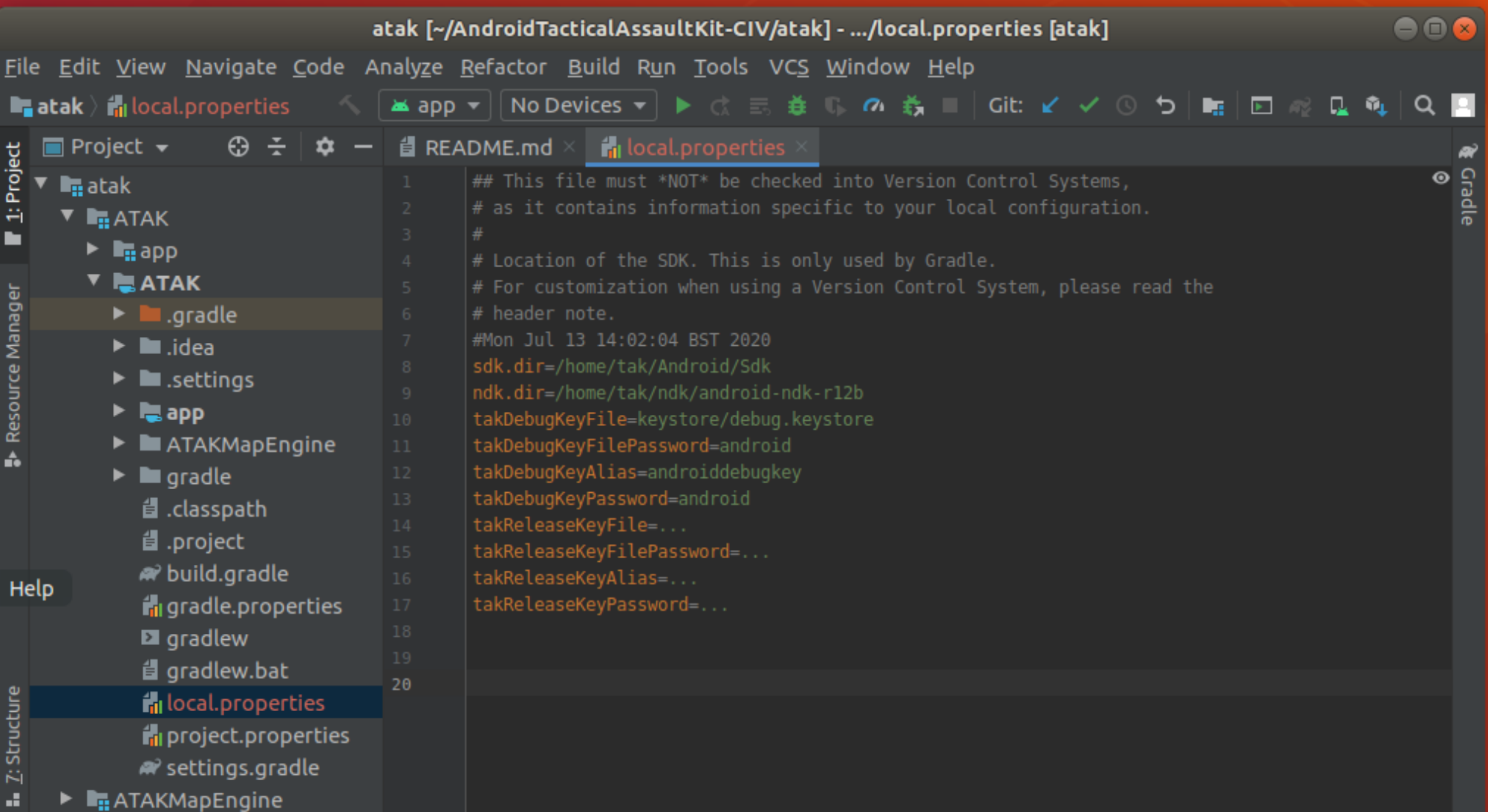The width and height of the screenshot is (1488, 812).
Task: Sync project with Gradle files icon
Action: pyautogui.click(x=1299, y=106)
